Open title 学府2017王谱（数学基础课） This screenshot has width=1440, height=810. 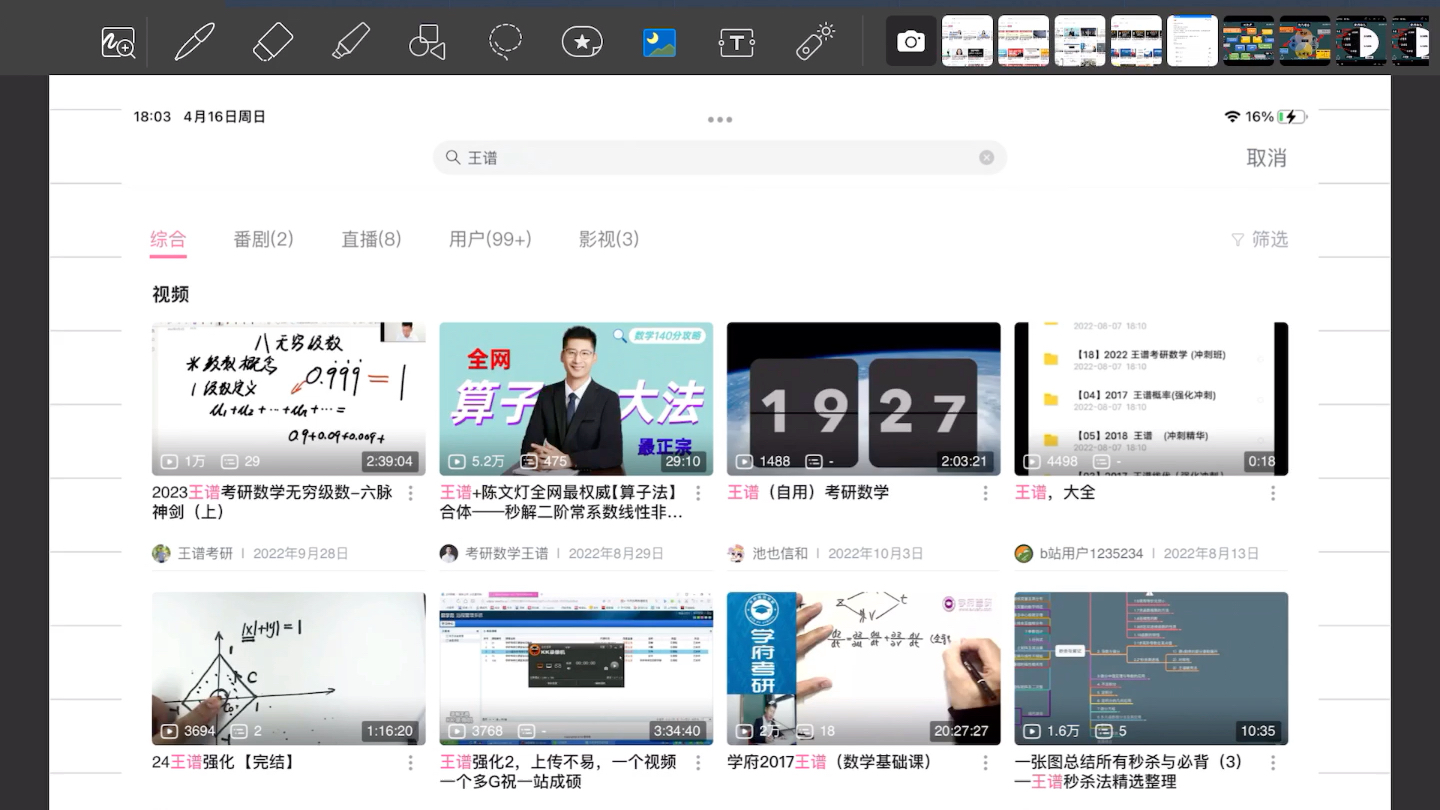tap(834, 762)
